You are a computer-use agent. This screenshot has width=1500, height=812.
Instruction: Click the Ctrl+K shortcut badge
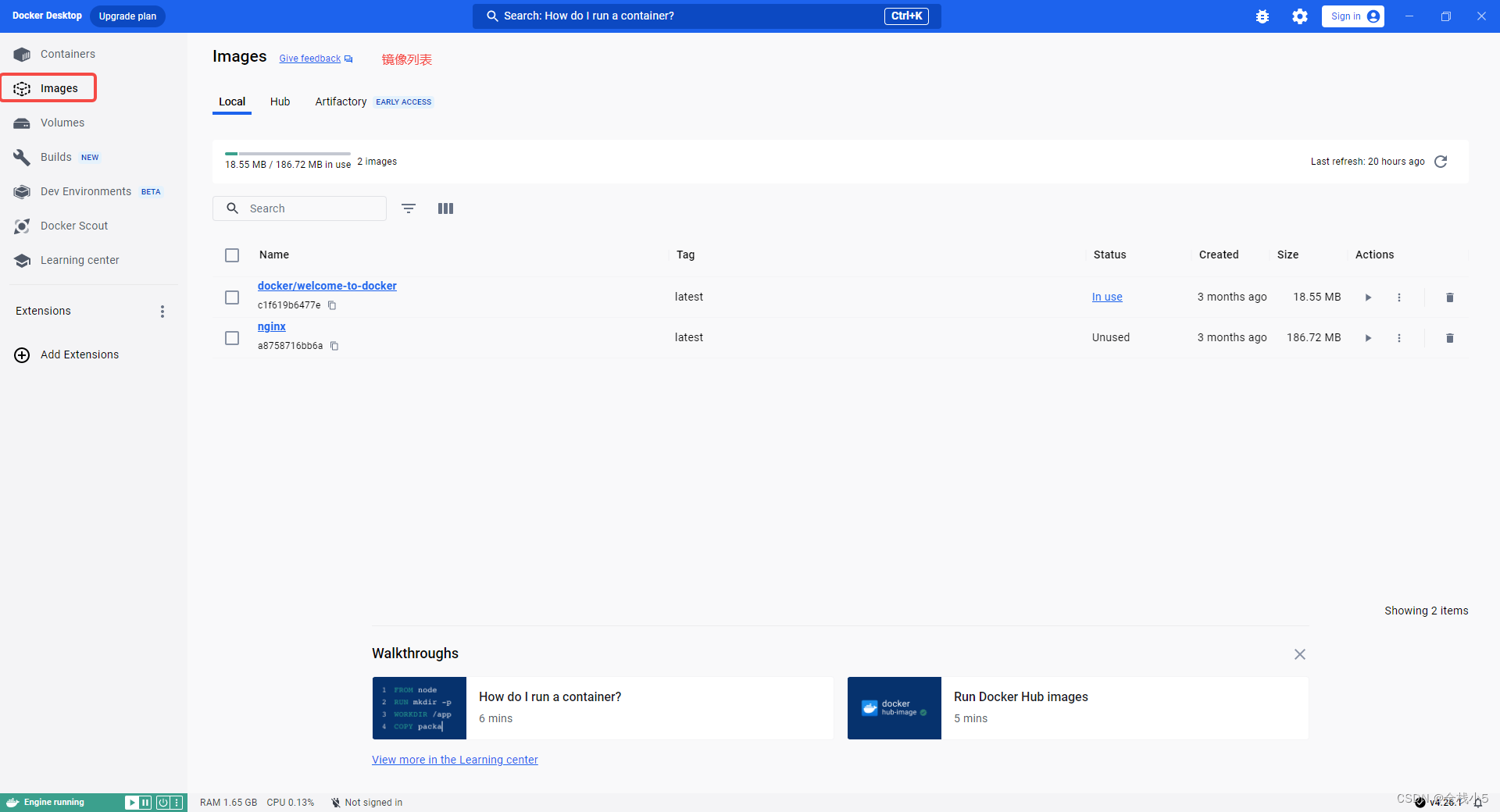coord(906,16)
